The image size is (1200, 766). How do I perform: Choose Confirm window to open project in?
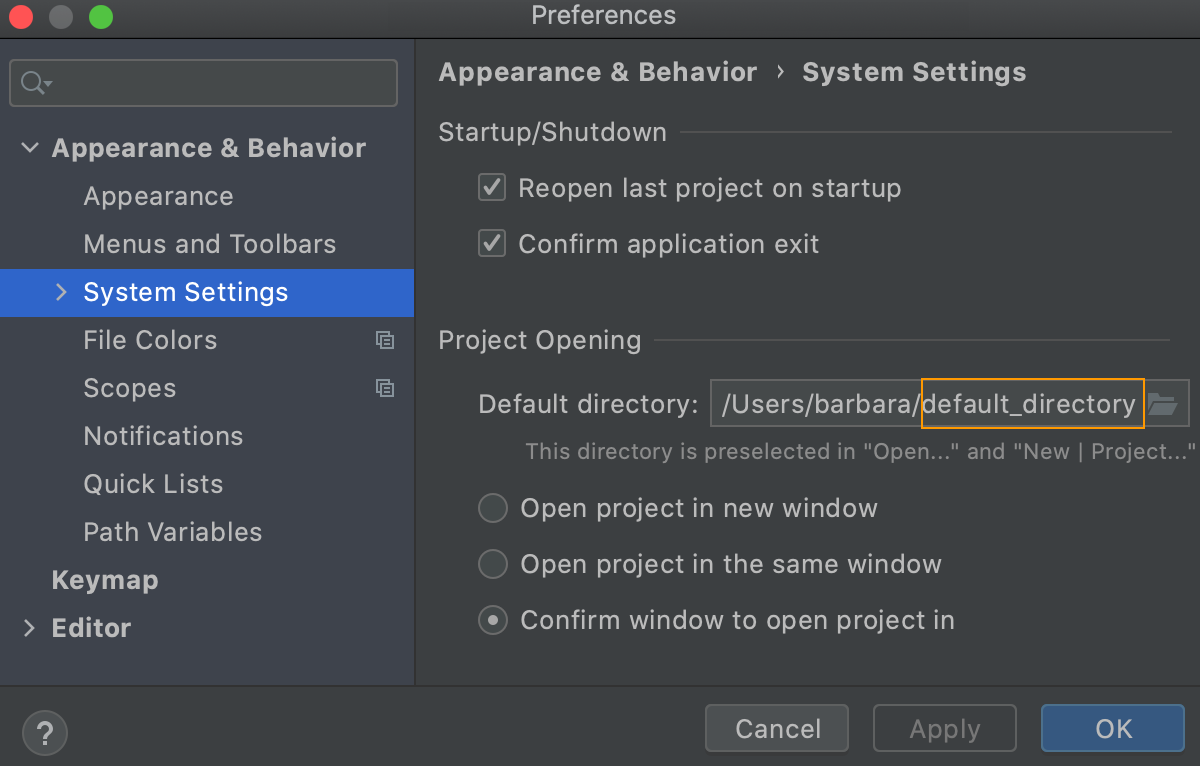492,620
